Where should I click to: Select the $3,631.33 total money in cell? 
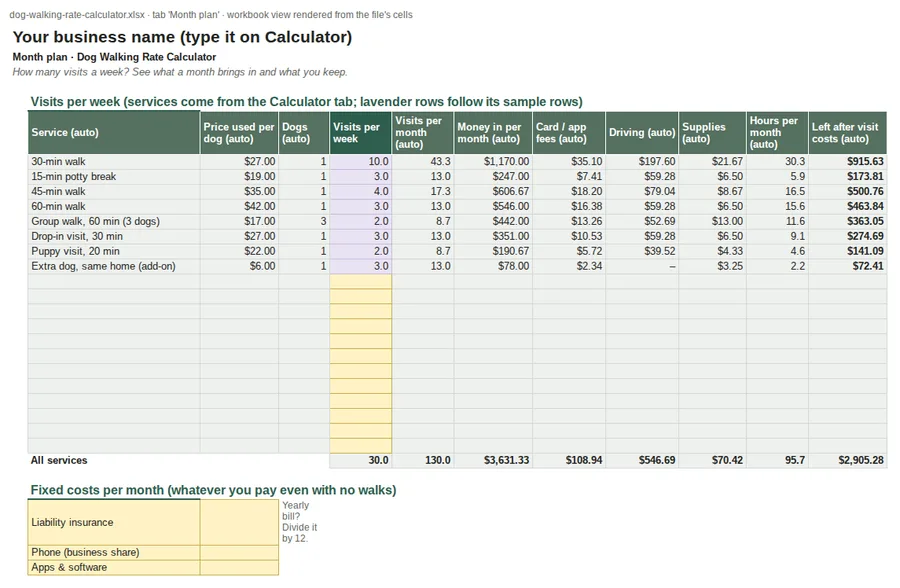pos(493,461)
